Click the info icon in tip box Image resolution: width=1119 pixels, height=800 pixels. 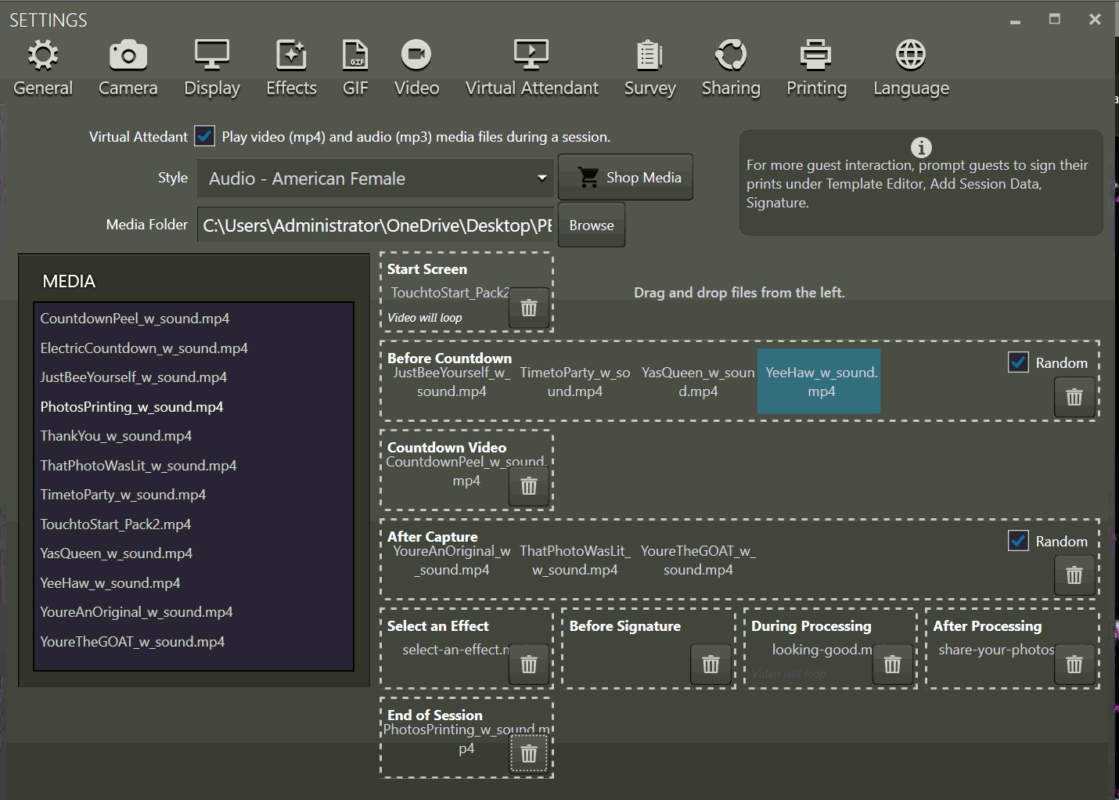[921, 147]
